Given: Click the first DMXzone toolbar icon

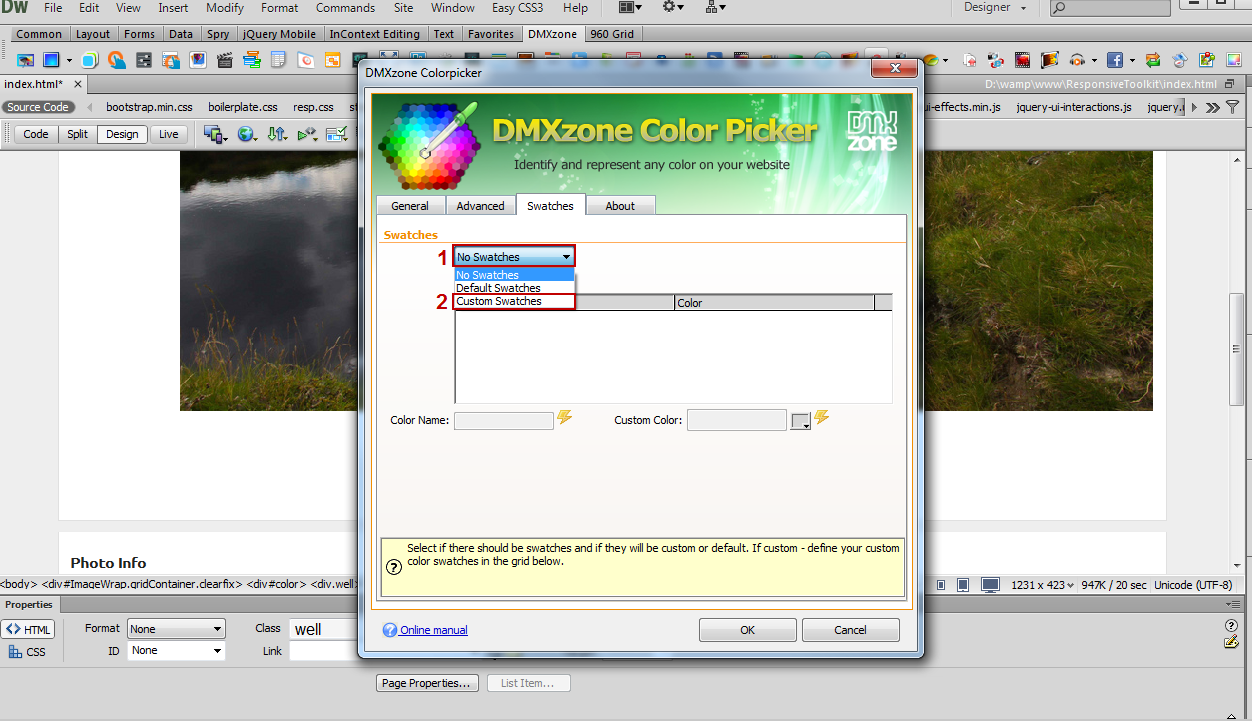Looking at the screenshot, I should click(x=26, y=60).
